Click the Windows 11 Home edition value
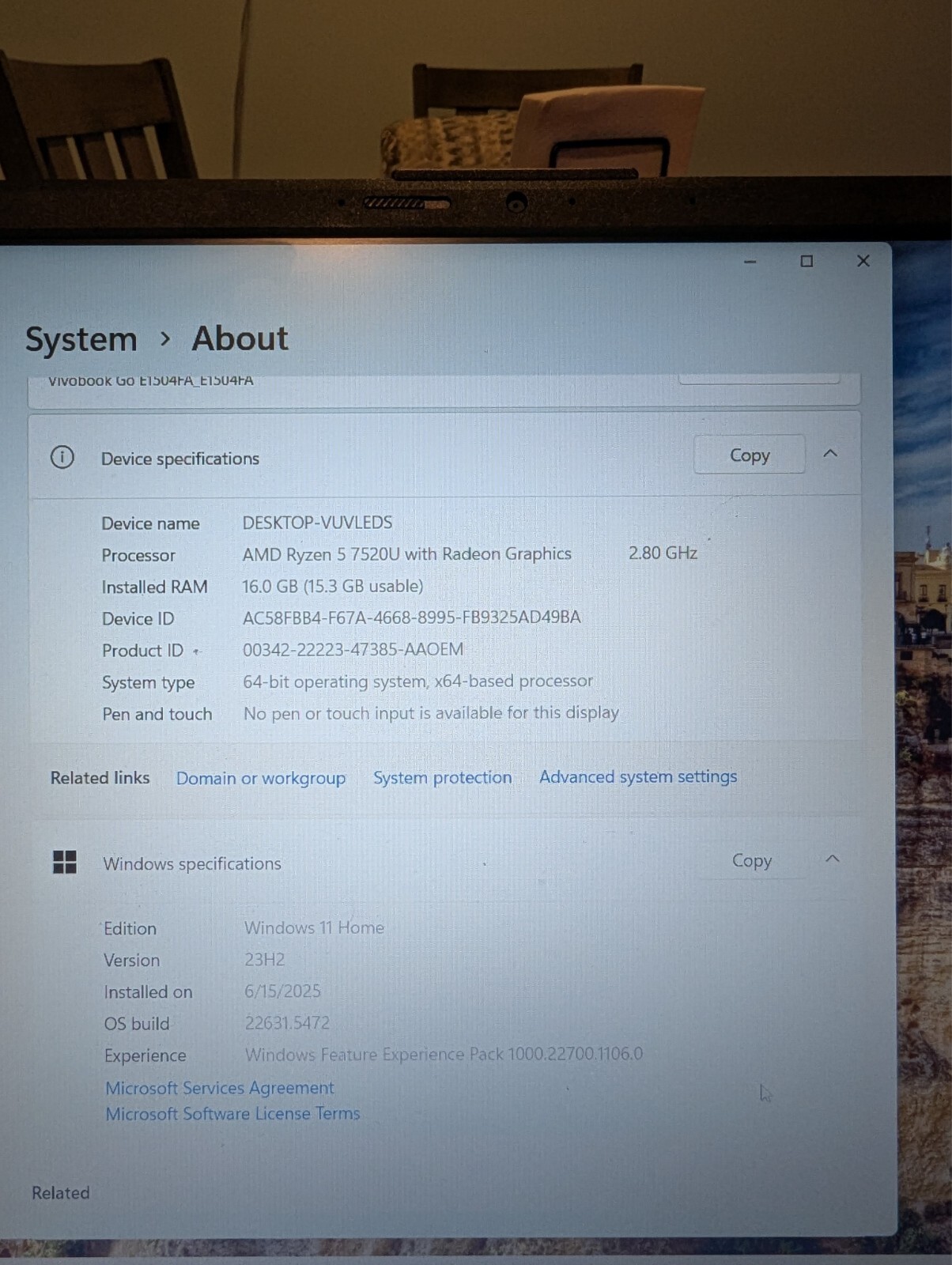This screenshot has width=952, height=1265. tap(314, 927)
